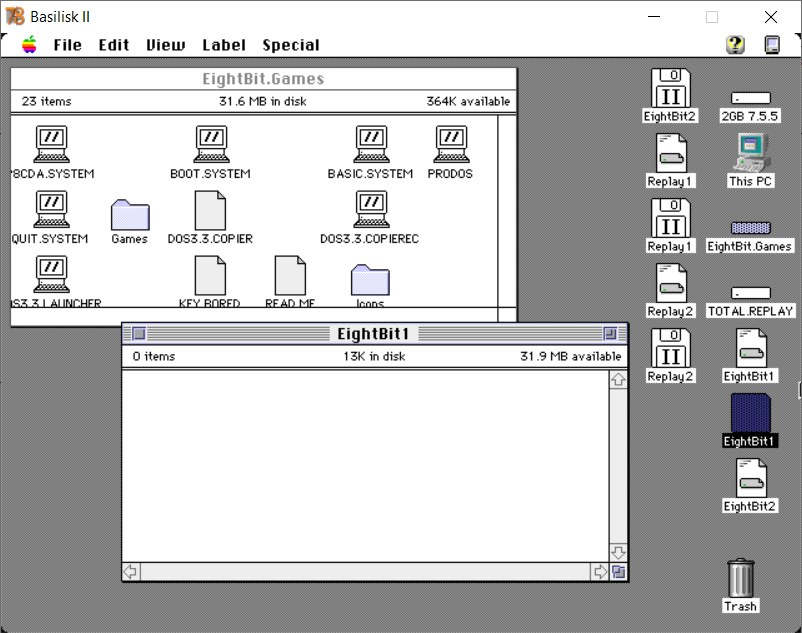Select the 2GB 7.5.5 disk icon

(x=750, y=98)
